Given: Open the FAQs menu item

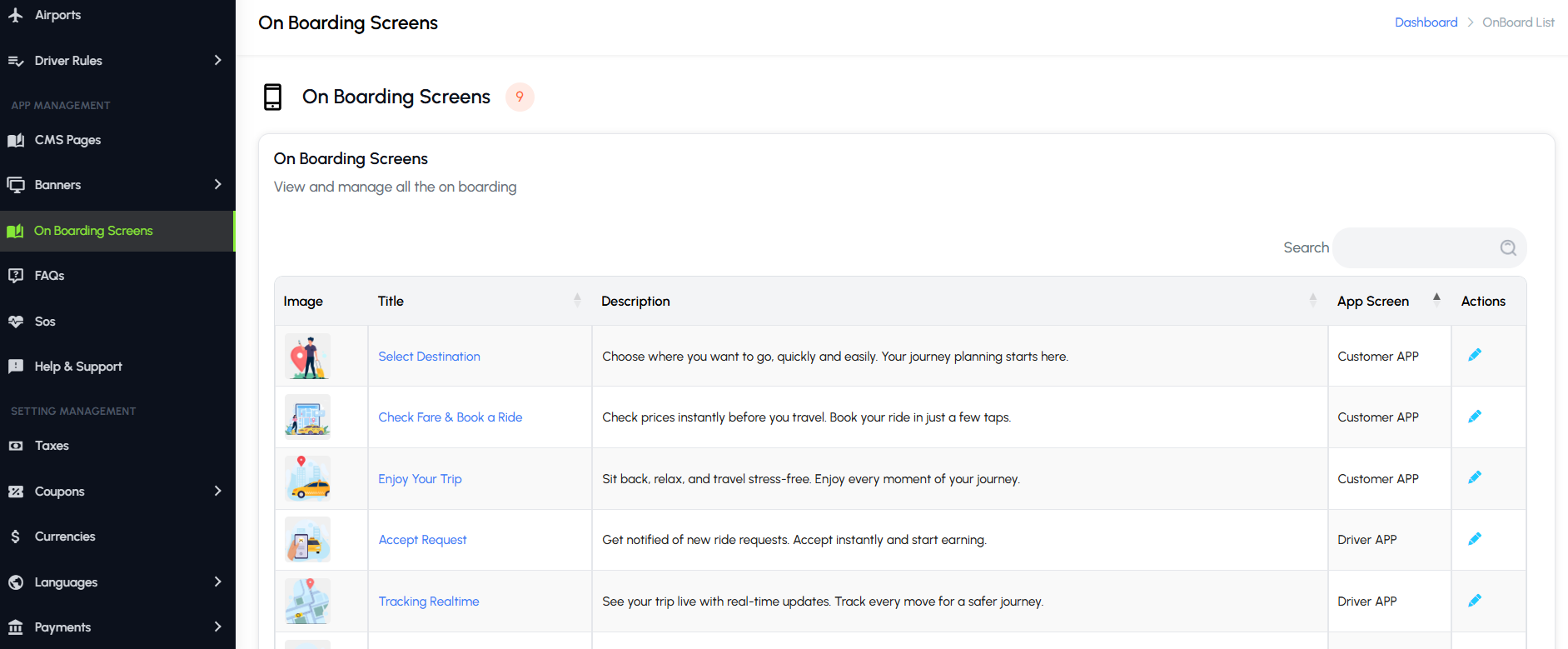Looking at the screenshot, I should tap(49, 276).
